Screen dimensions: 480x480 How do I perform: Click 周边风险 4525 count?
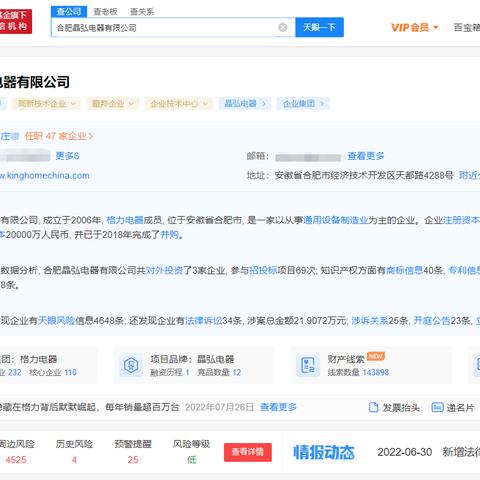point(16,460)
